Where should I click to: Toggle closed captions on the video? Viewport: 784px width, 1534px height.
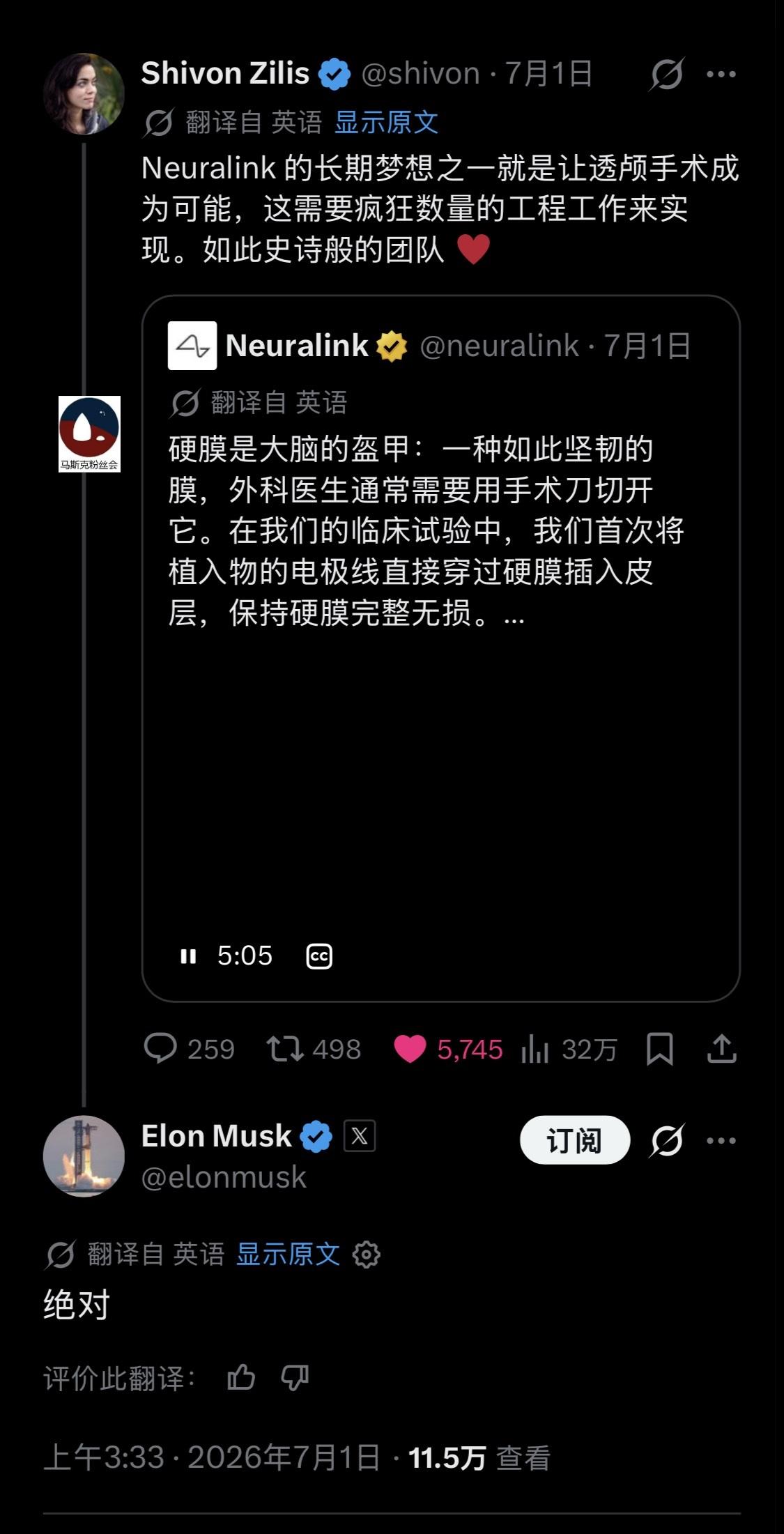319,956
